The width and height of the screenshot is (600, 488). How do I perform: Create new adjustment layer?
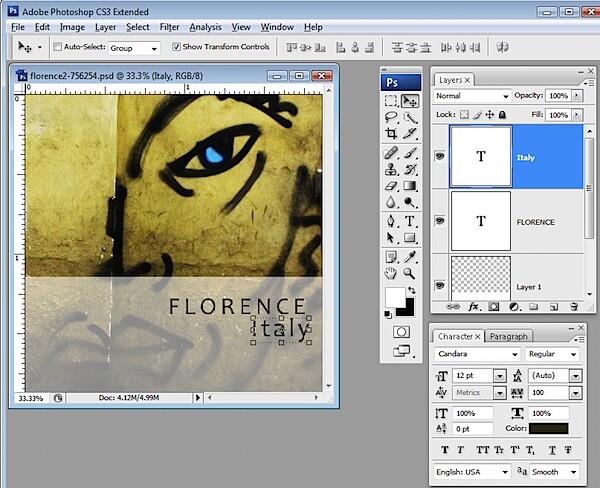click(514, 307)
